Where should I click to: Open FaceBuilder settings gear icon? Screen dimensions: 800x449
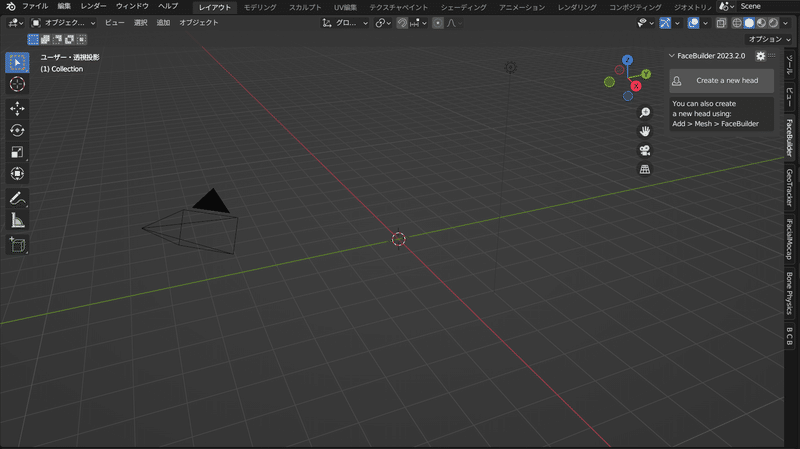[760, 56]
